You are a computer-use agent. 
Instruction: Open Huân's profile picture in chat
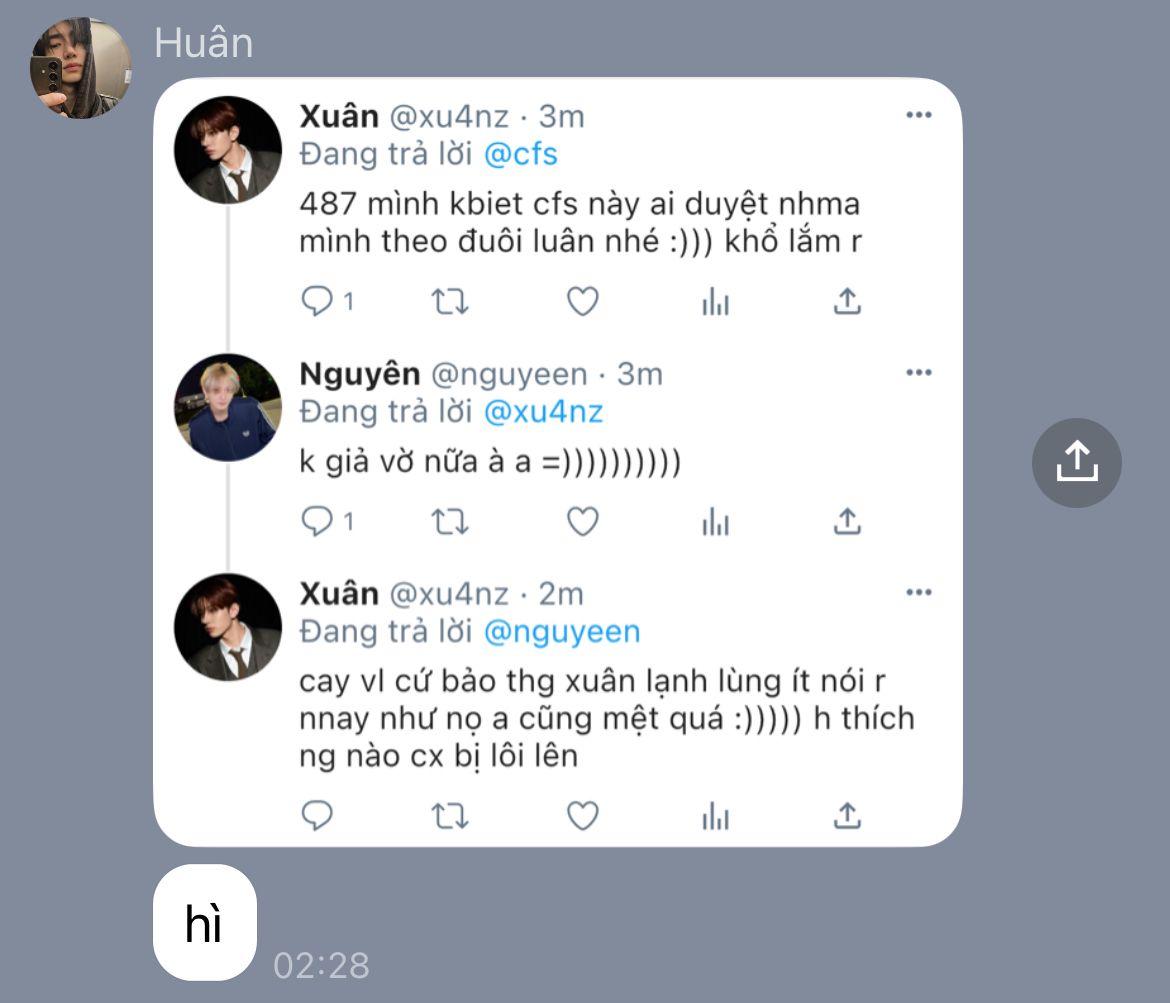81,68
